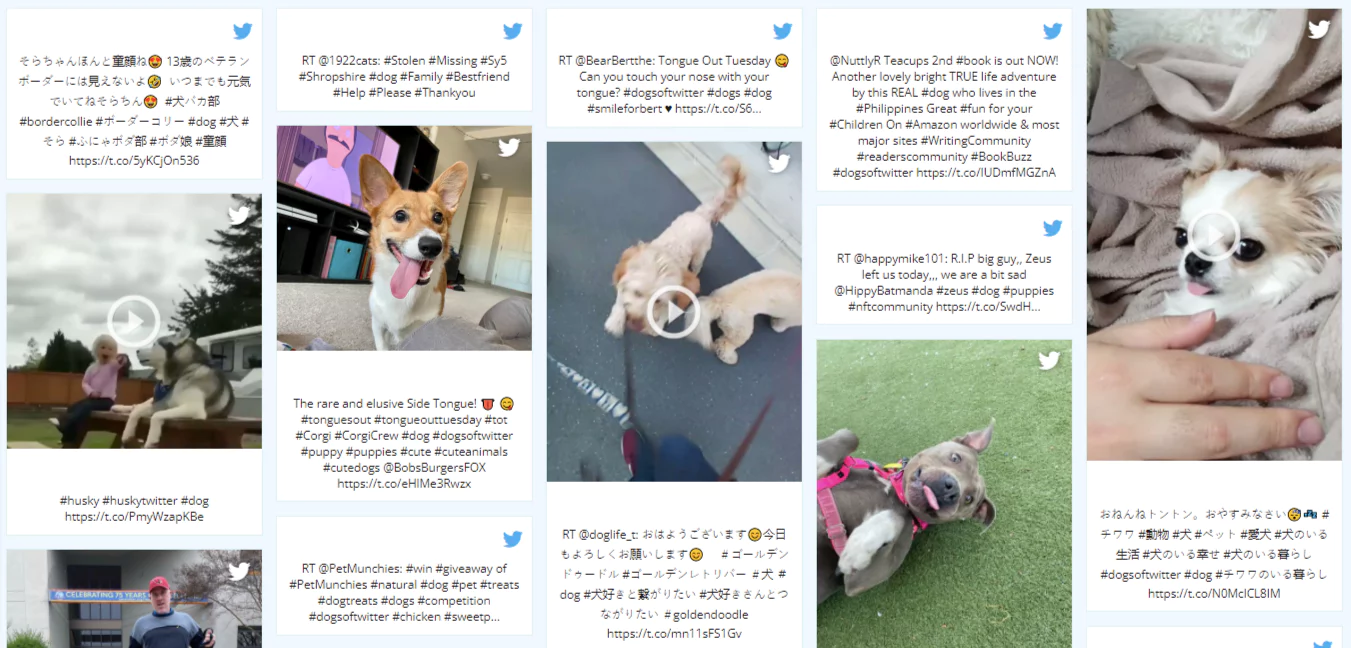Open link https://t.co/PmyWzapKBe under husky video
Screen dimensions: 1351x648
pyautogui.click(x=134, y=517)
